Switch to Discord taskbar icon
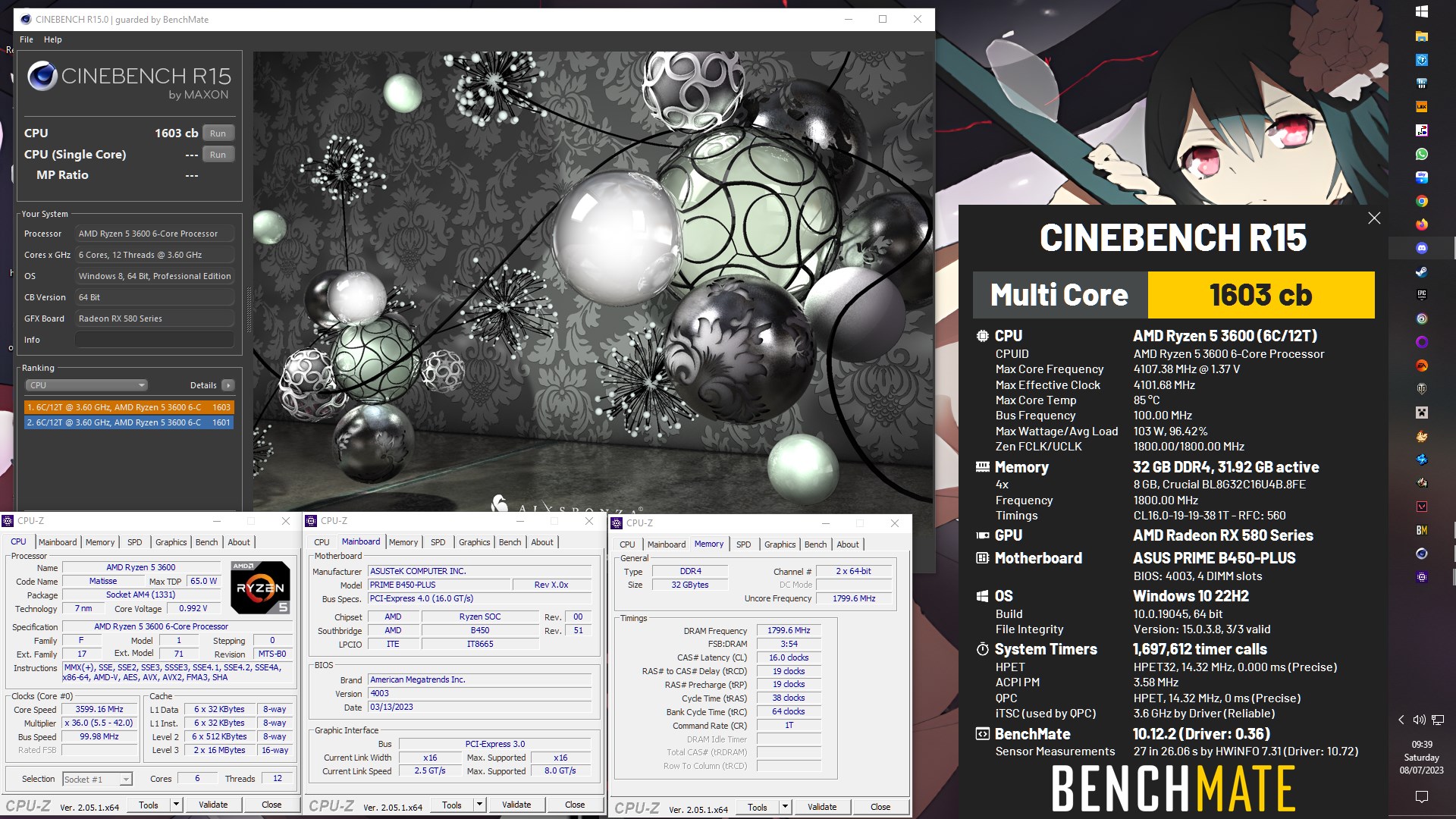The width and height of the screenshot is (1456, 819). pyautogui.click(x=1422, y=248)
